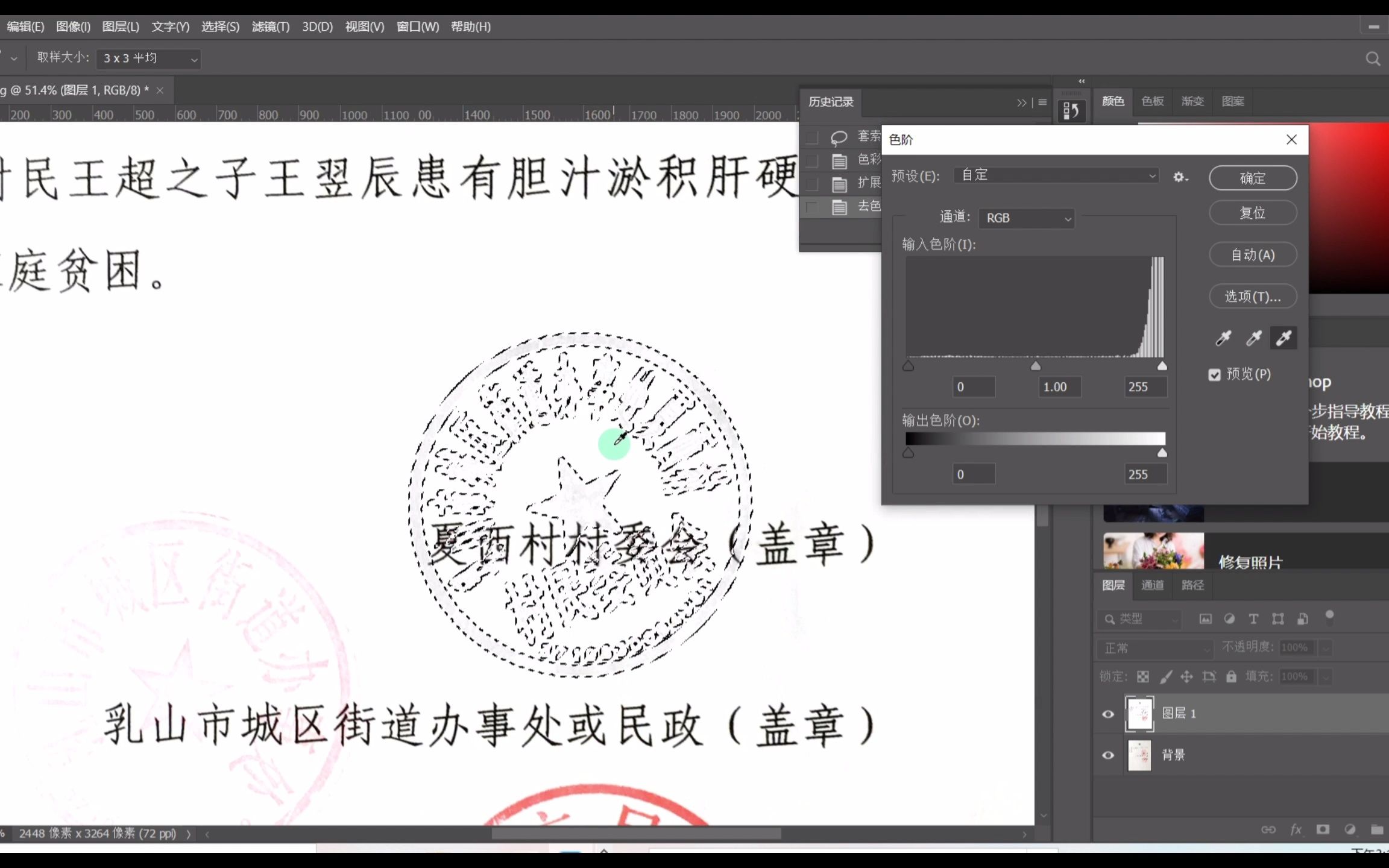Open the History panel flyout menu icon

[1042, 102]
